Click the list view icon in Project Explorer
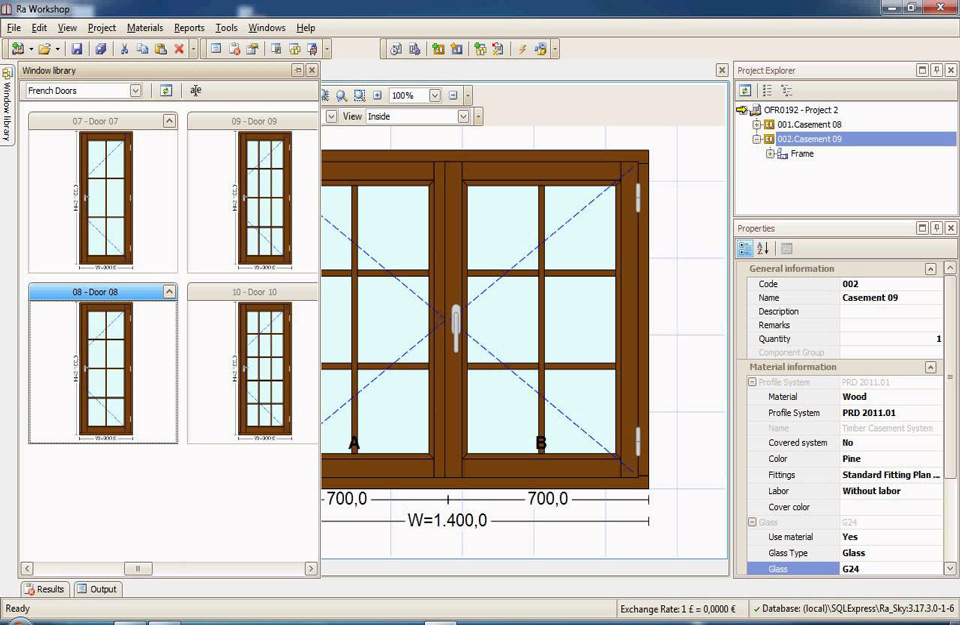Image resolution: width=960 pixels, height=625 pixels. pyautogui.click(x=767, y=91)
